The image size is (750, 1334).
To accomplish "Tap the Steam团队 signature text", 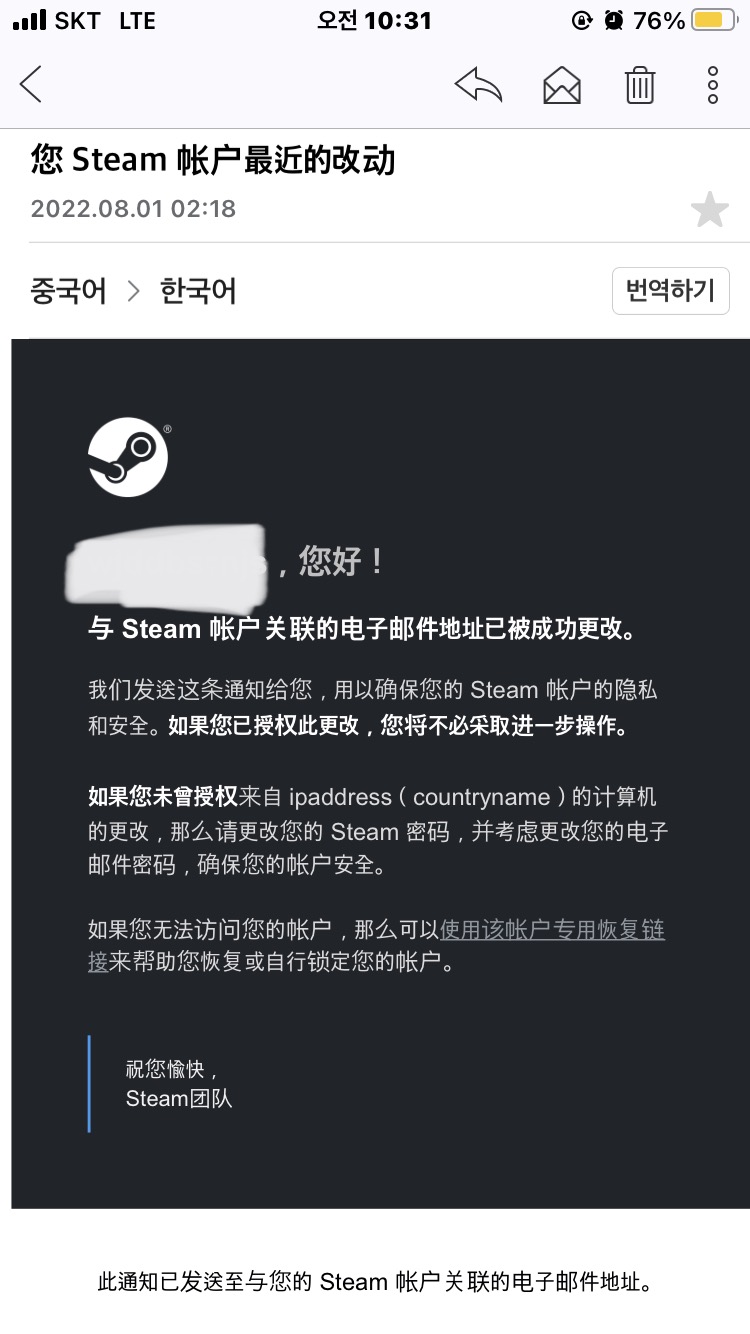I will (x=179, y=1098).
